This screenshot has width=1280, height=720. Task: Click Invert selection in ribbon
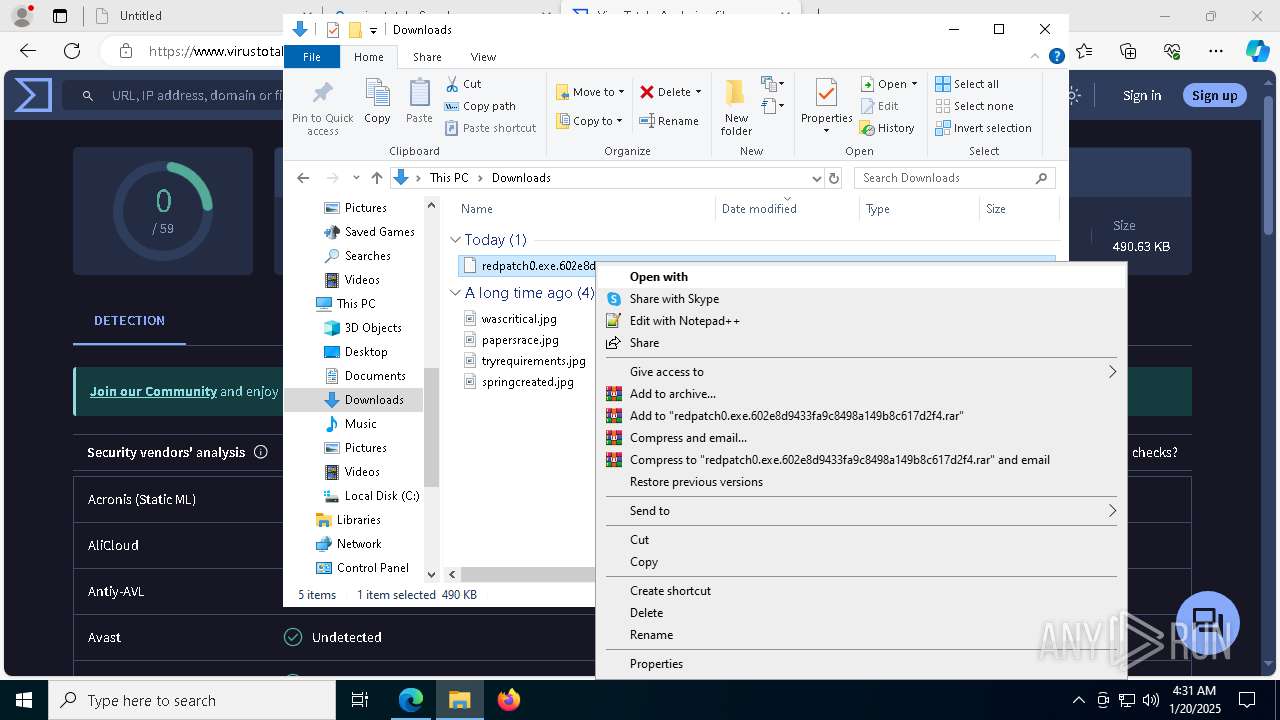pyautogui.click(x=983, y=128)
